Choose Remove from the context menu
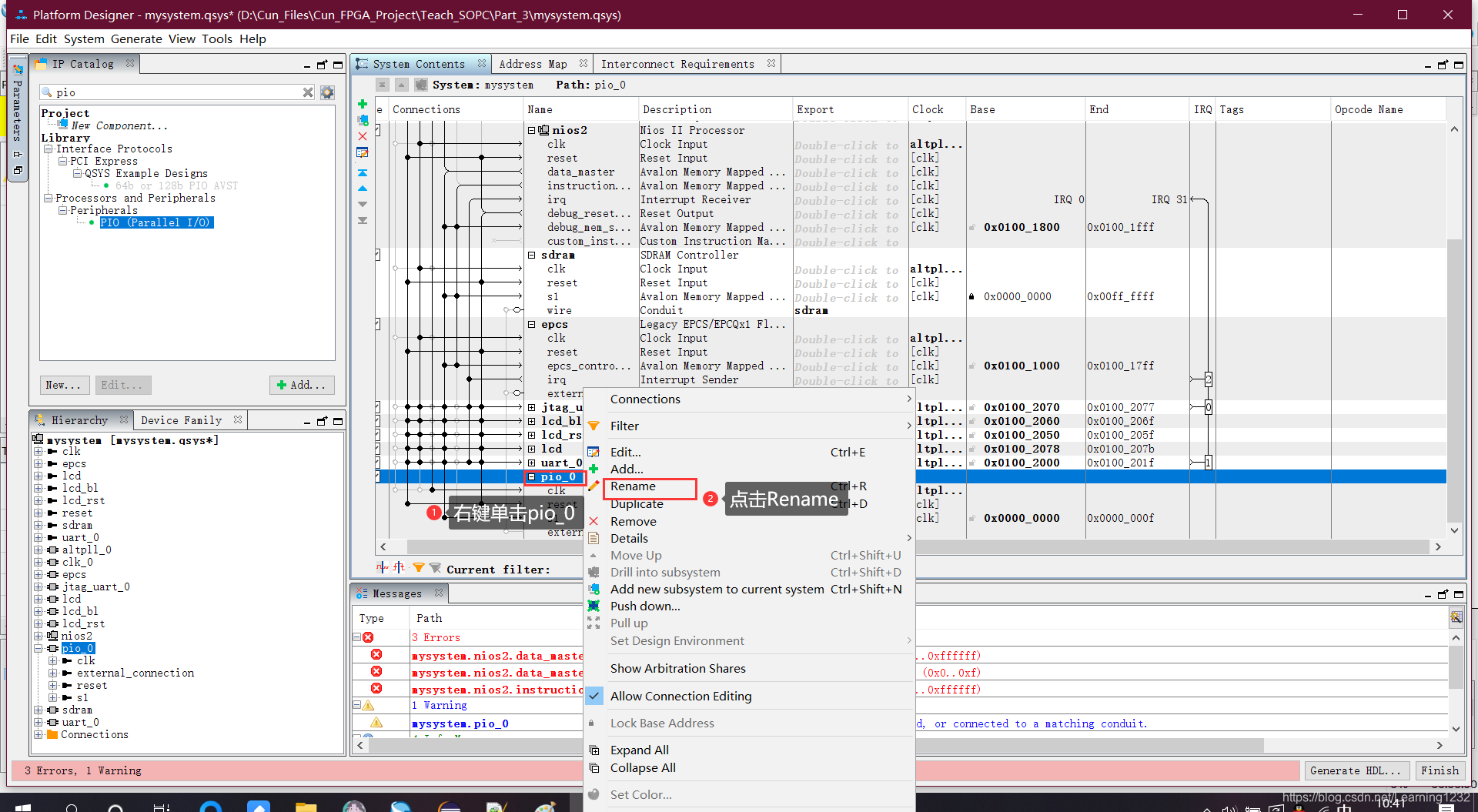Screen dimensions: 1478x812 point(633,521)
